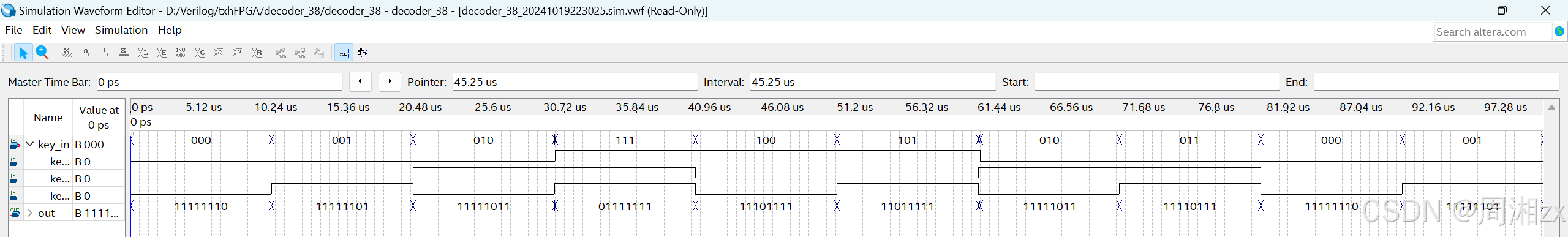Expand the out signal group

29,213
